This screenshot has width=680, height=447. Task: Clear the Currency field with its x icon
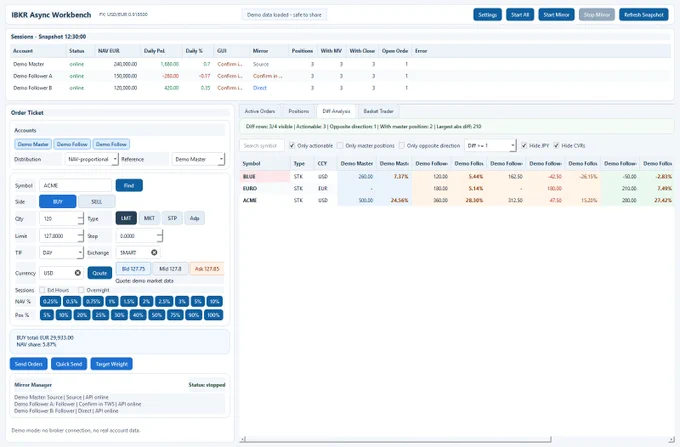coord(78,273)
